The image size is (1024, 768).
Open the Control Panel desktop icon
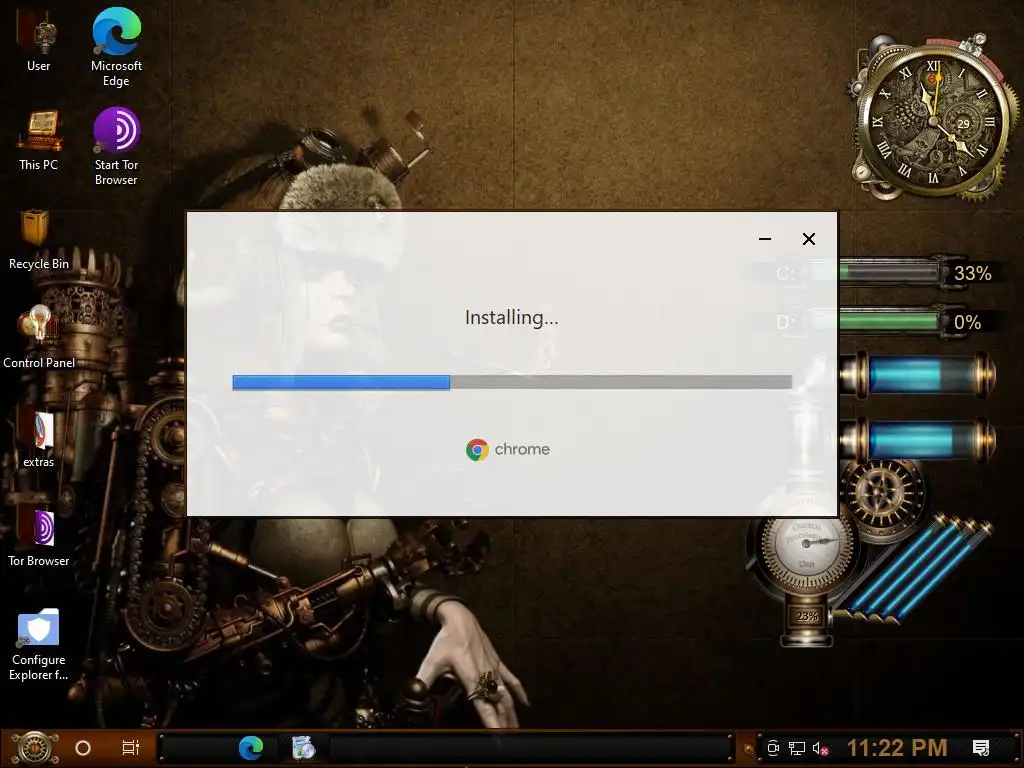(39, 338)
